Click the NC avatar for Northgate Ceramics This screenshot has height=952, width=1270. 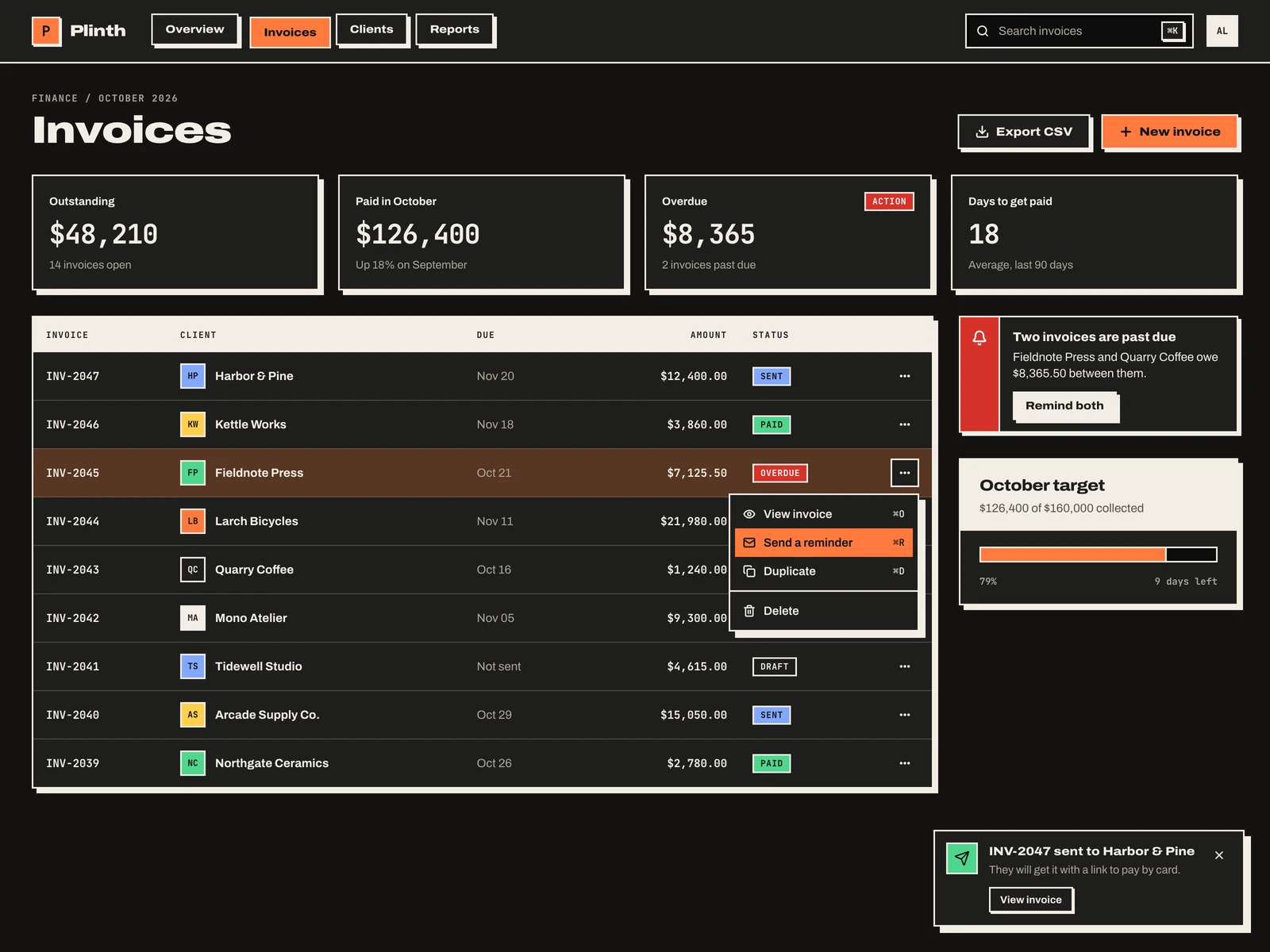coord(193,763)
